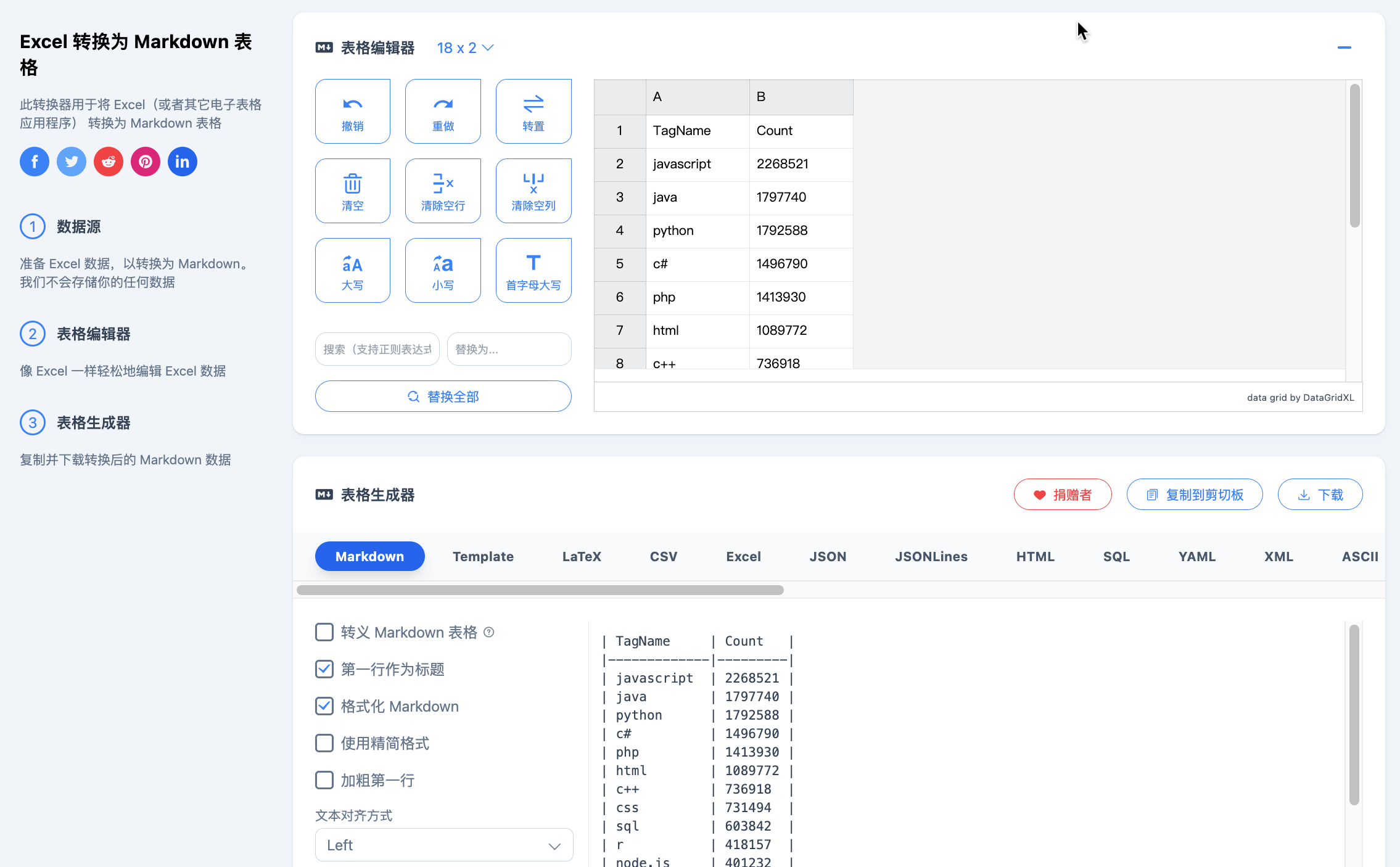Convert text to uppercase (大写) icon

click(x=352, y=271)
